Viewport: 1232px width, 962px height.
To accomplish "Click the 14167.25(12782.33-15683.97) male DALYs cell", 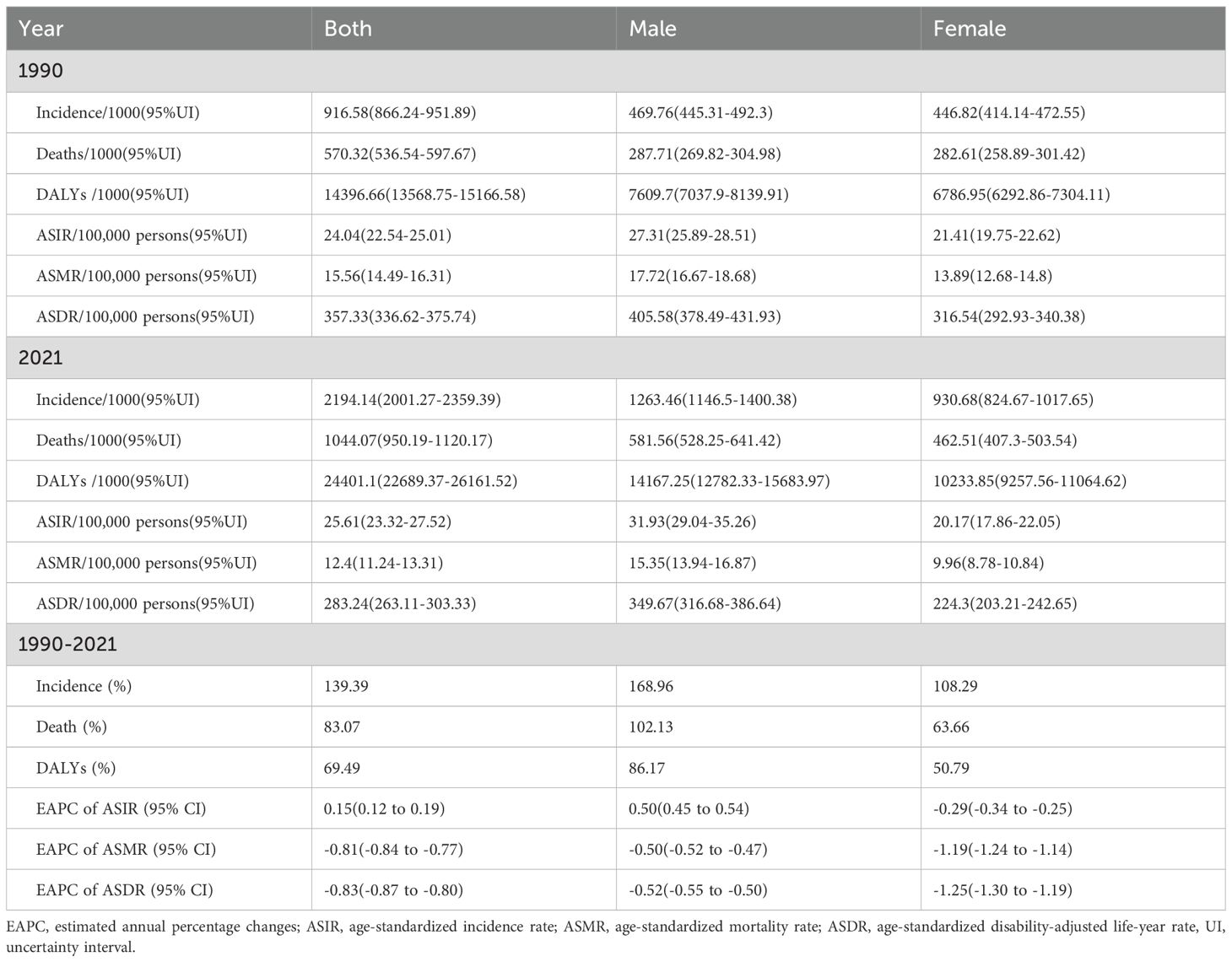I will (x=729, y=481).
